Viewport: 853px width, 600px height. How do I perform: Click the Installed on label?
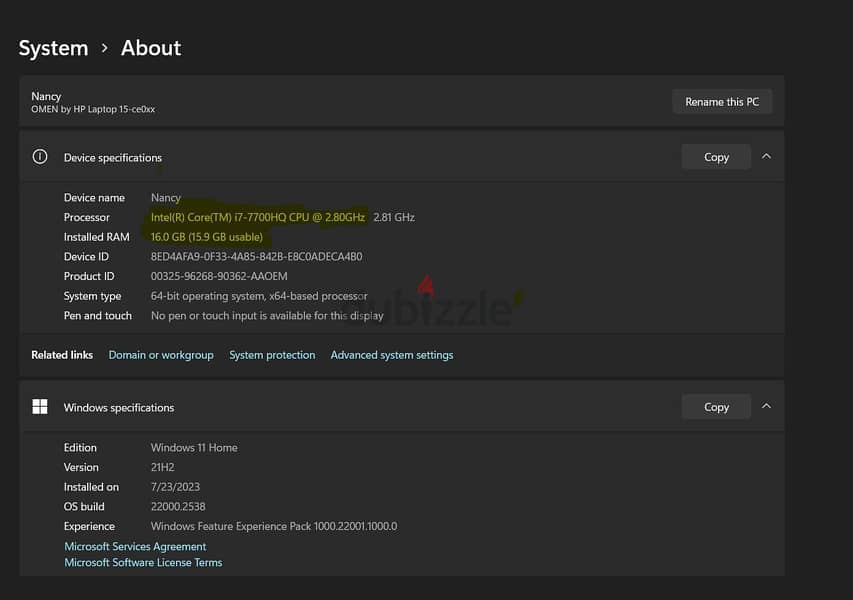point(91,486)
